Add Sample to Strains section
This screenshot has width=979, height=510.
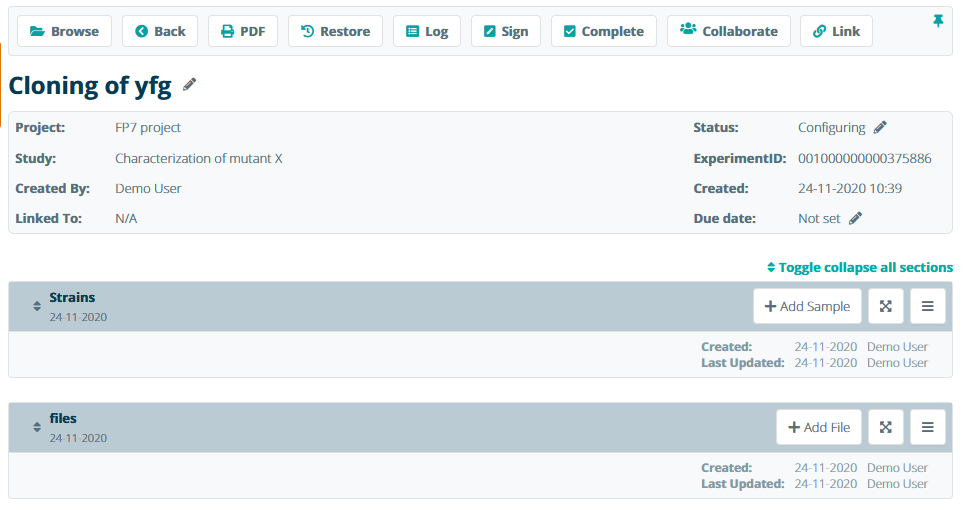pos(807,306)
